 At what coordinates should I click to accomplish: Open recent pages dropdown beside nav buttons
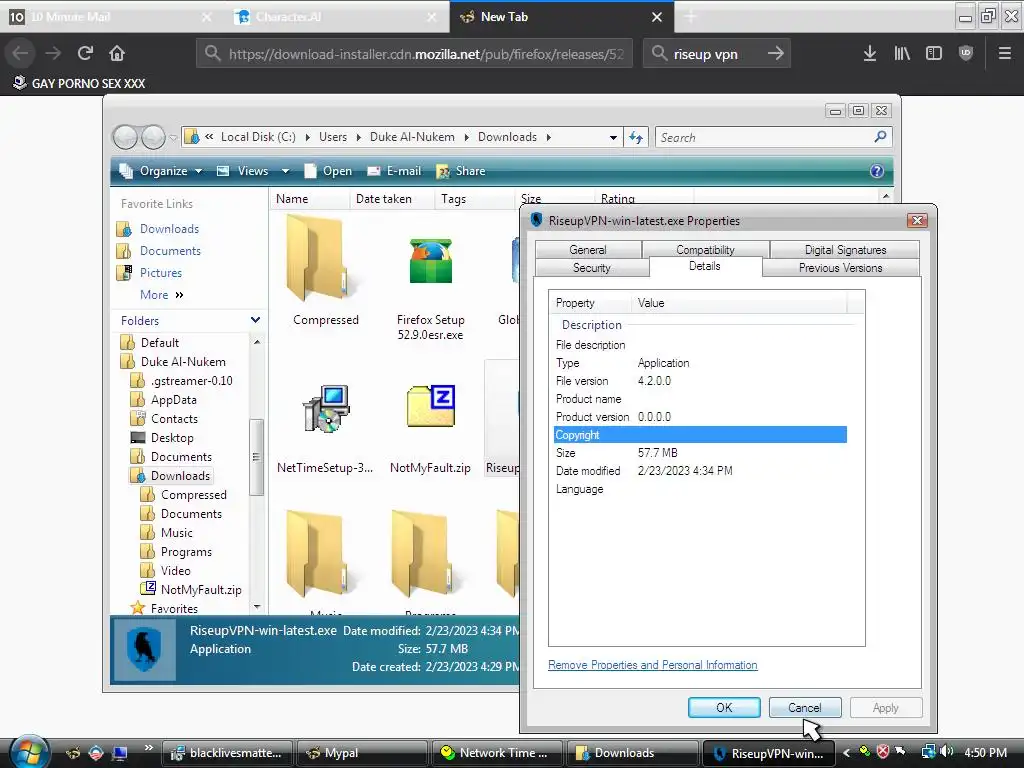pyautogui.click(x=173, y=138)
